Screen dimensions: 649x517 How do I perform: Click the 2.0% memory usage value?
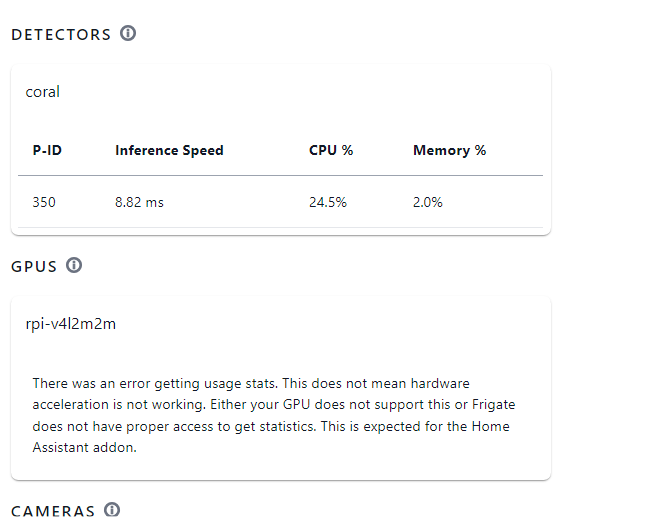click(428, 202)
